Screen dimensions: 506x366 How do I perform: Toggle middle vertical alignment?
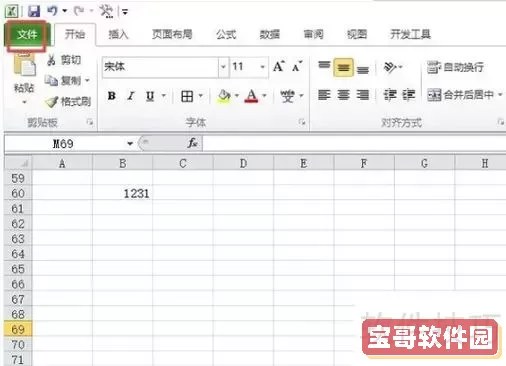[x=343, y=67]
